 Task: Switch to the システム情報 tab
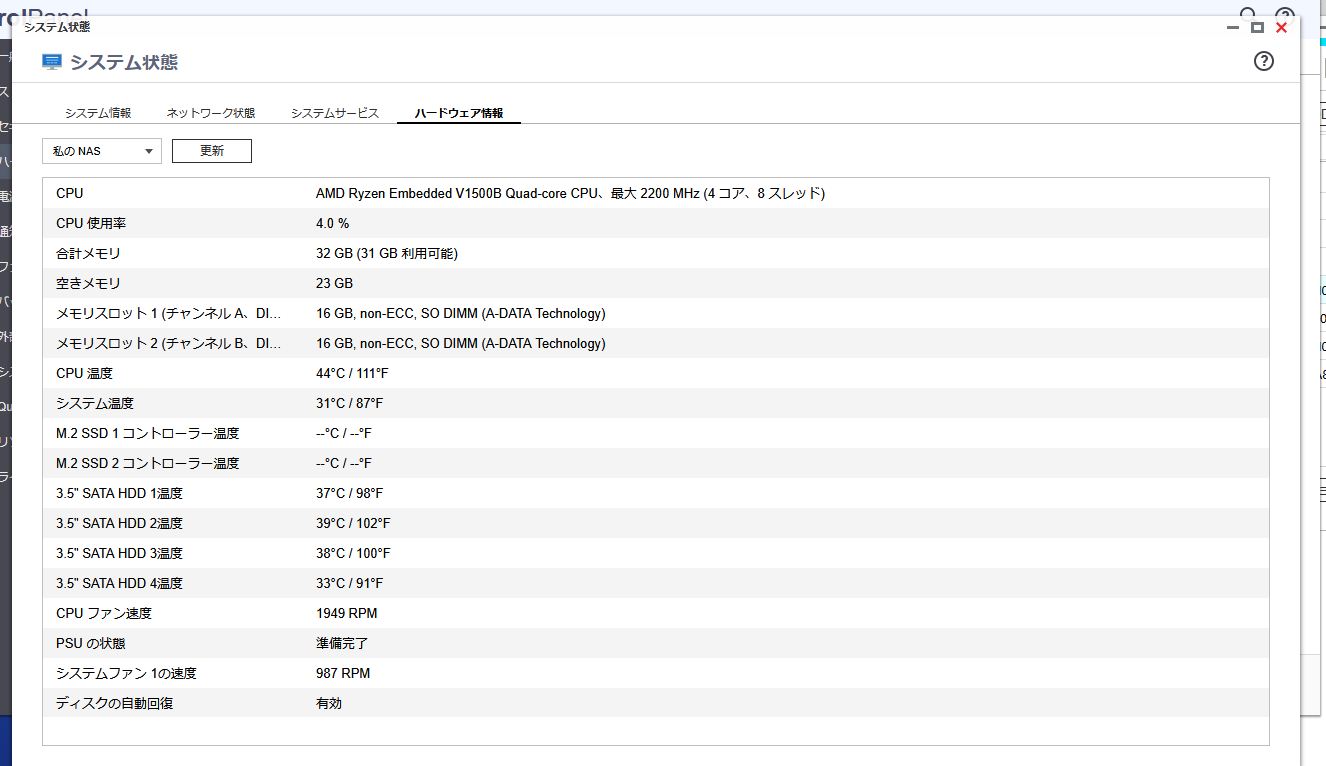pos(98,113)
